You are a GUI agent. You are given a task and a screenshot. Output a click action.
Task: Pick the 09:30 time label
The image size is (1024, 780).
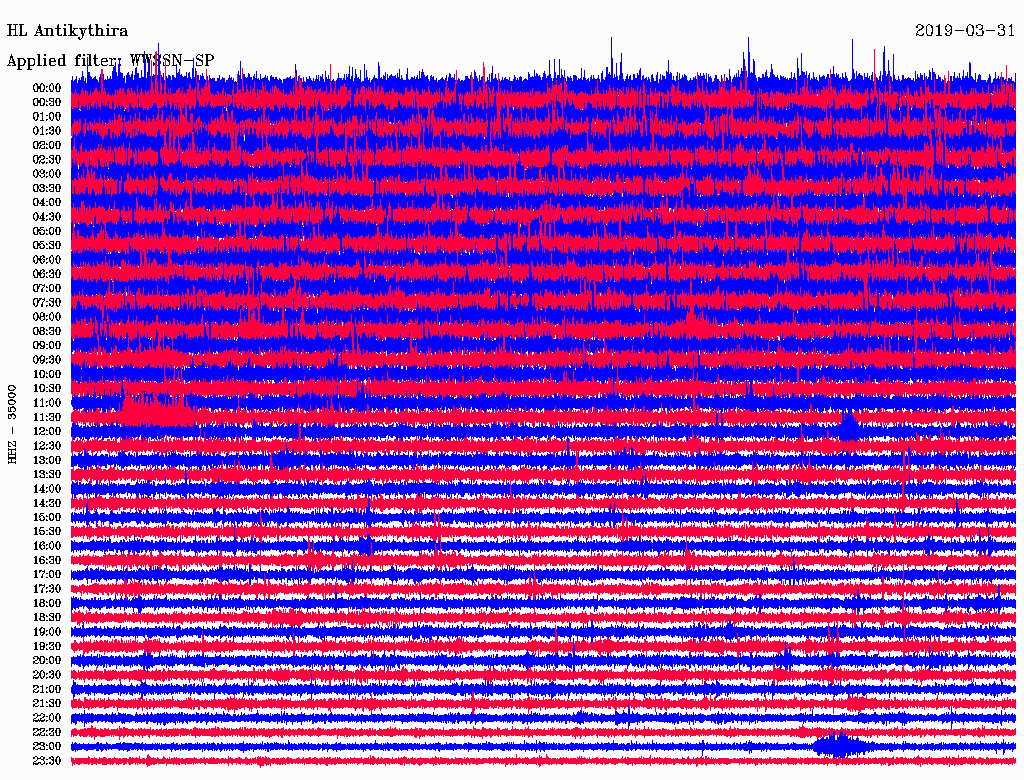pos(47,360)
